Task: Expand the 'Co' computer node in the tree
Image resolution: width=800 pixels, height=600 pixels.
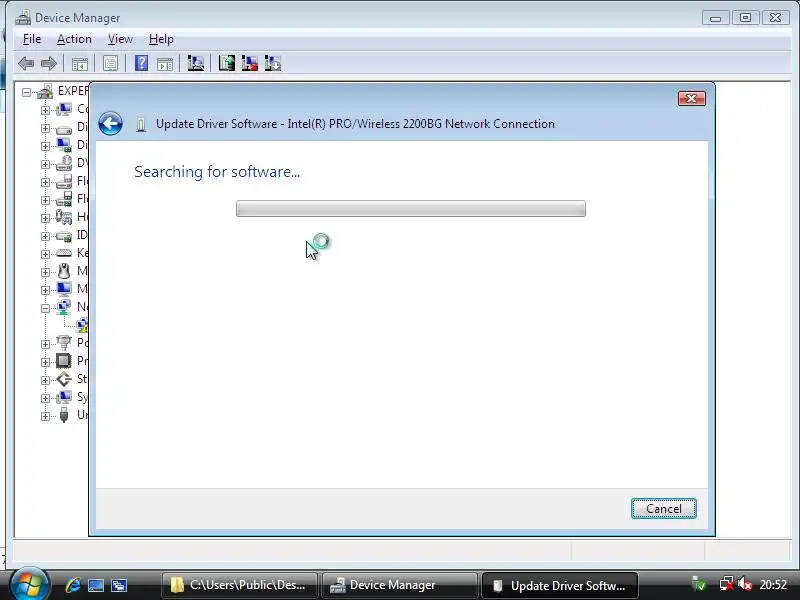Action: click(x=45, y=110)
